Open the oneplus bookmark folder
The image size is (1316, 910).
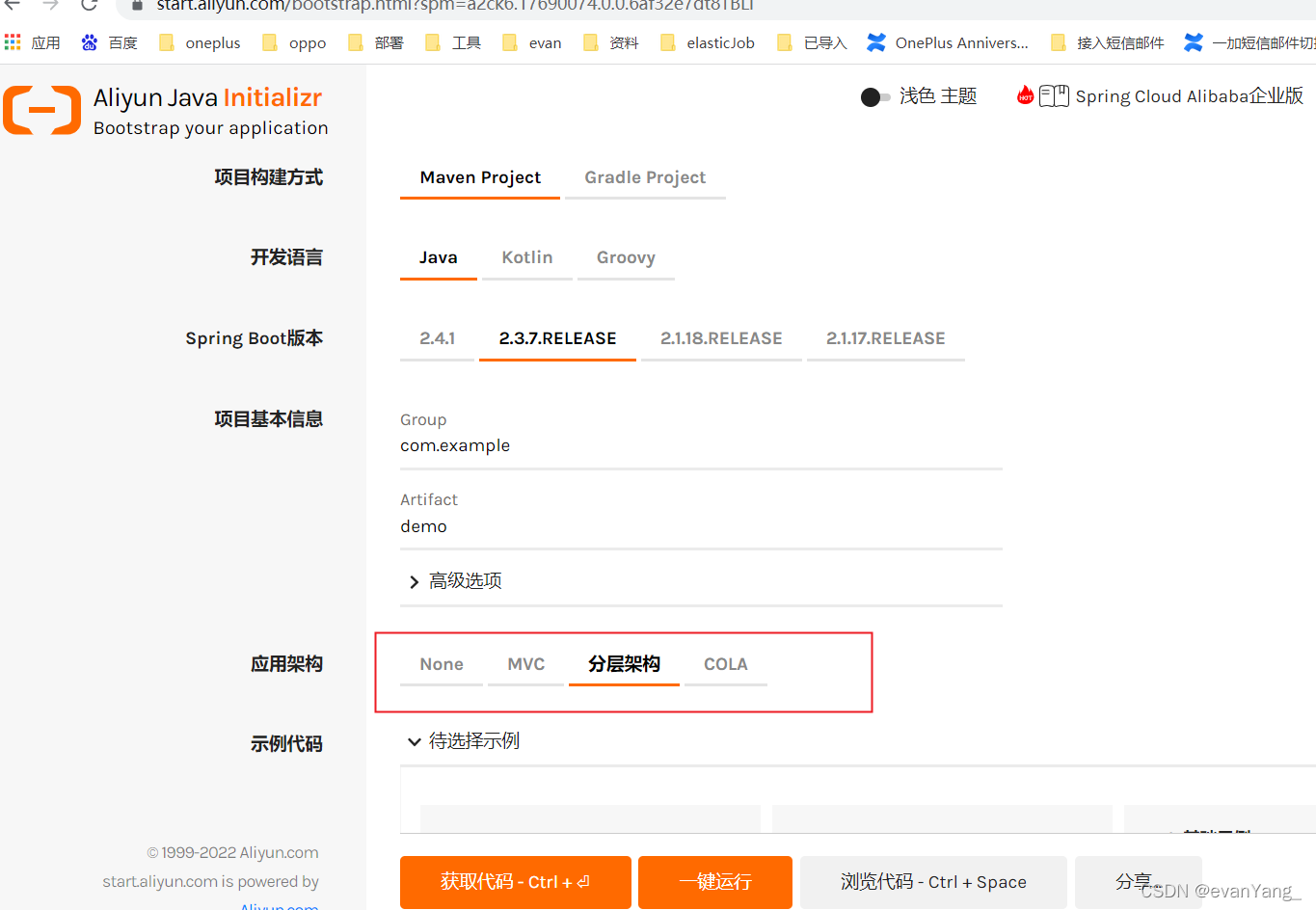pos(201,42)
